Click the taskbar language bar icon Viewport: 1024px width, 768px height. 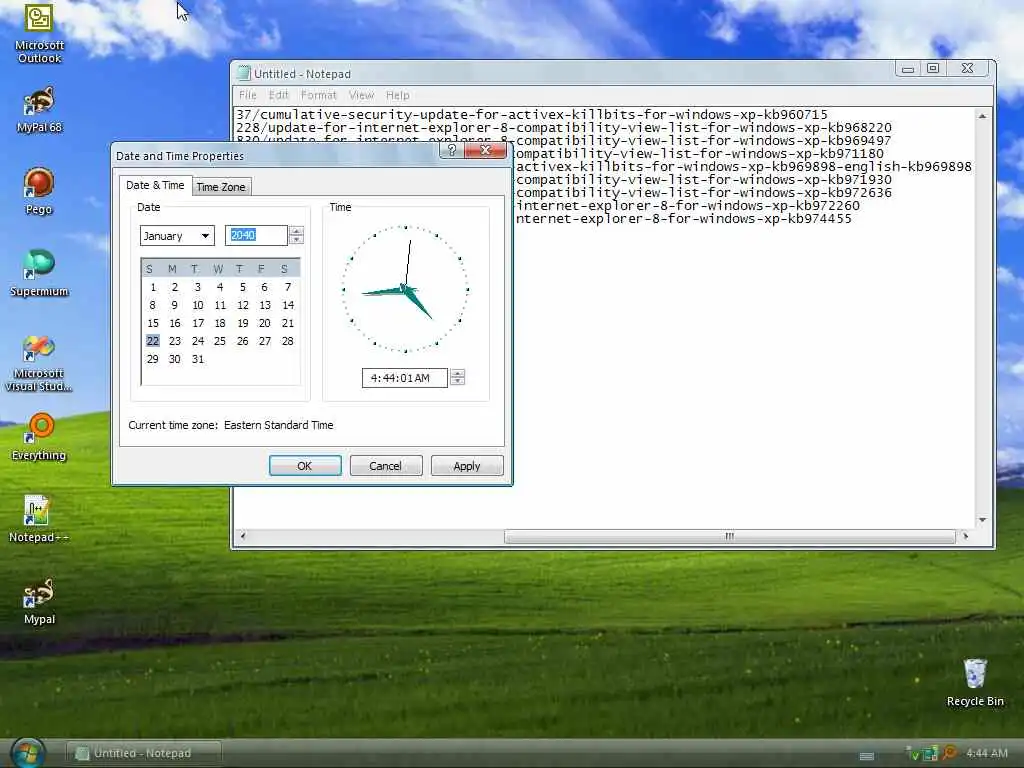[x=867, y=756]
